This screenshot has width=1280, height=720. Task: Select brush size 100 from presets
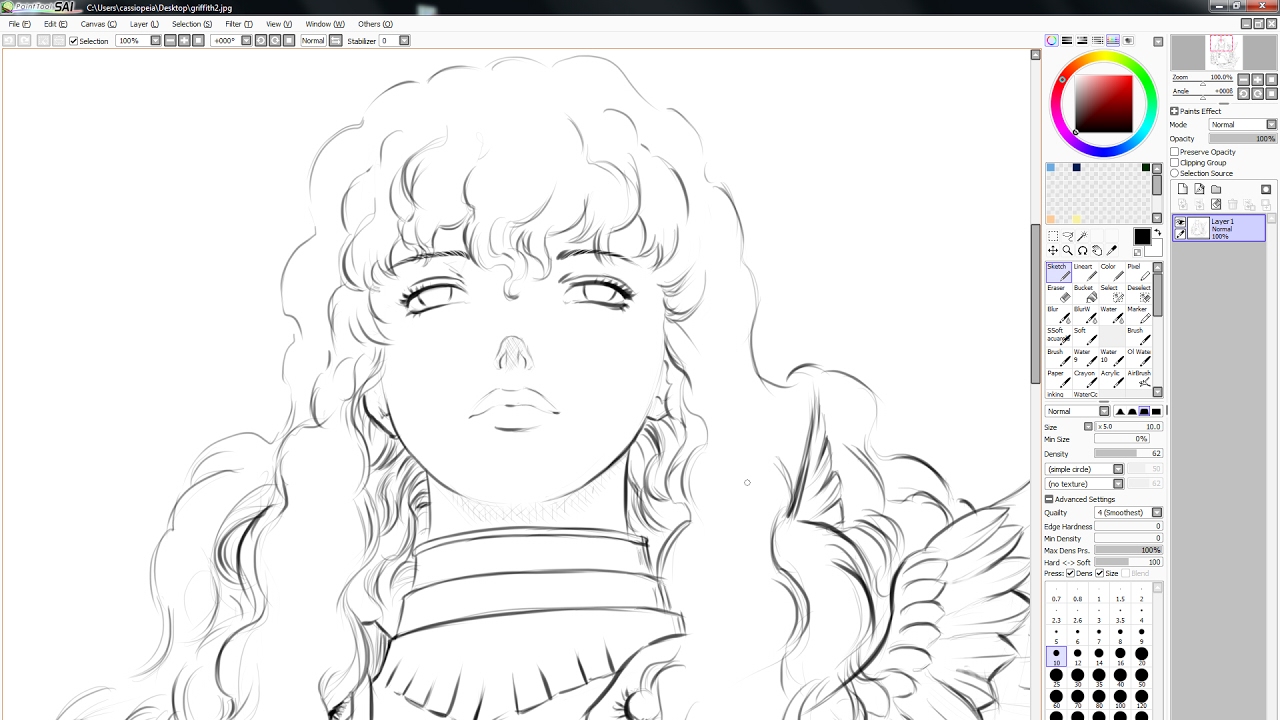pos(1120,700)
